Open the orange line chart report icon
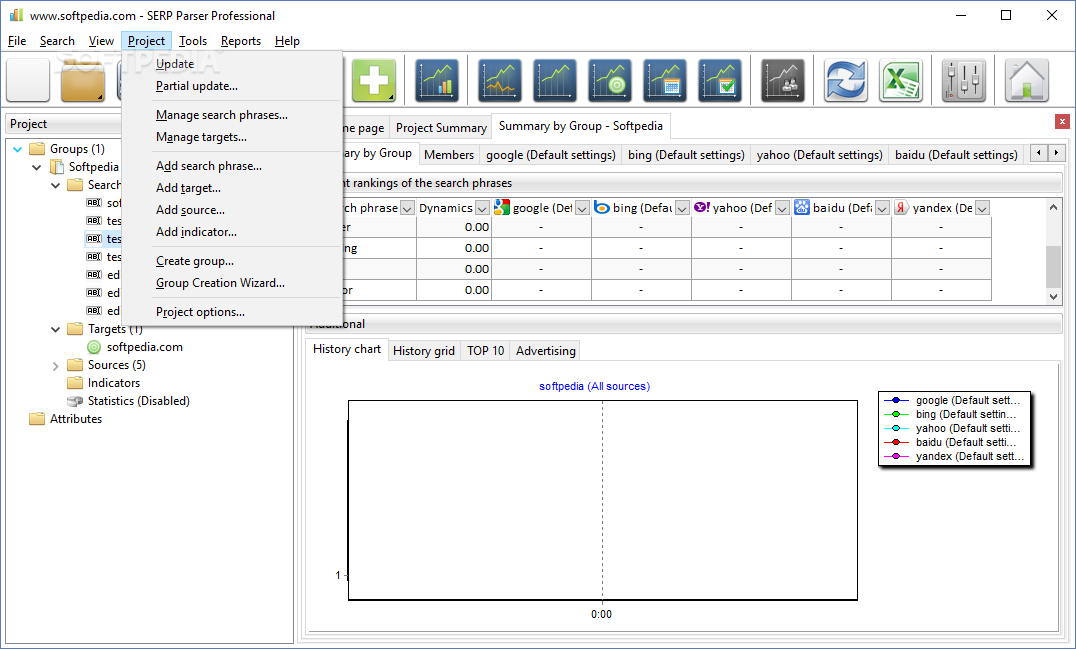Viewport: 1076px width, 649px height. click(500, 80)
